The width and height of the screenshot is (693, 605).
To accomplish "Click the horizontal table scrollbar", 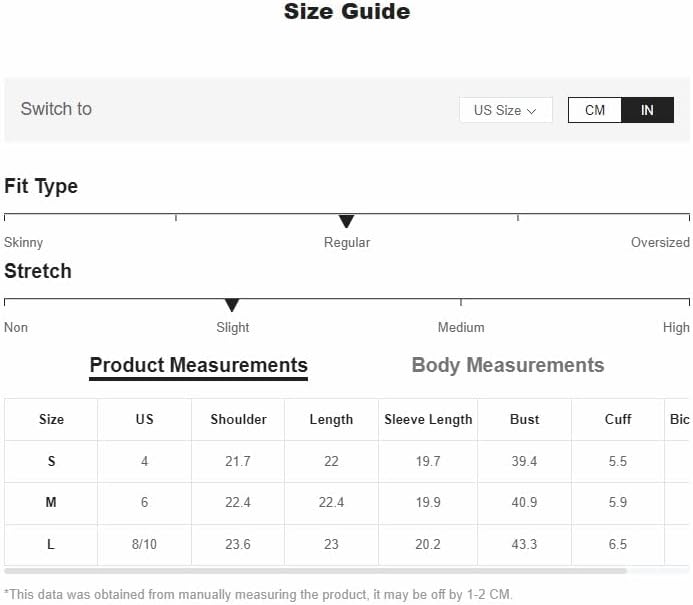I will (x=315, y=571).
